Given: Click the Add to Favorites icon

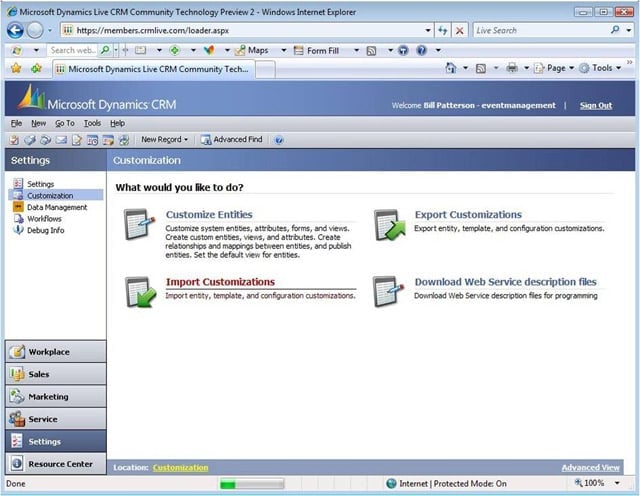Looking at the screenshot, I should [36, 68].
